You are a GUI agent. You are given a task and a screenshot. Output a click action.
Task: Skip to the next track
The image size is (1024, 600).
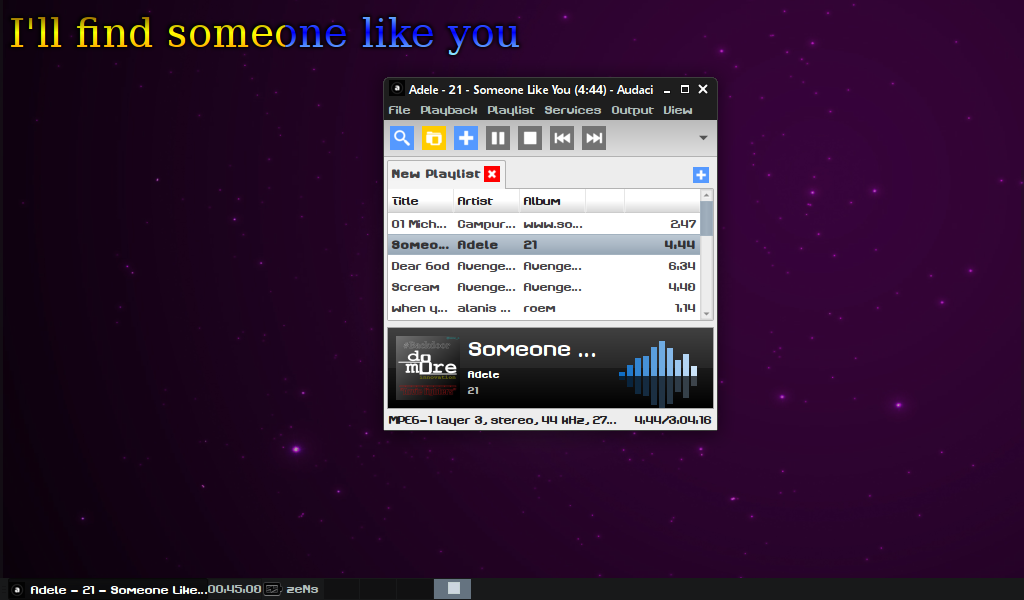click(x=594, y=138)
